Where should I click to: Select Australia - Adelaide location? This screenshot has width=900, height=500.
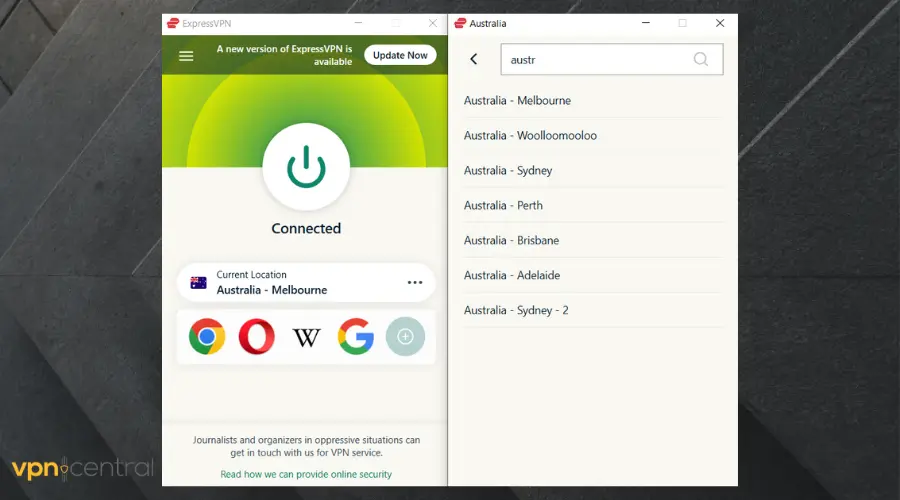[x=593, y=276]
